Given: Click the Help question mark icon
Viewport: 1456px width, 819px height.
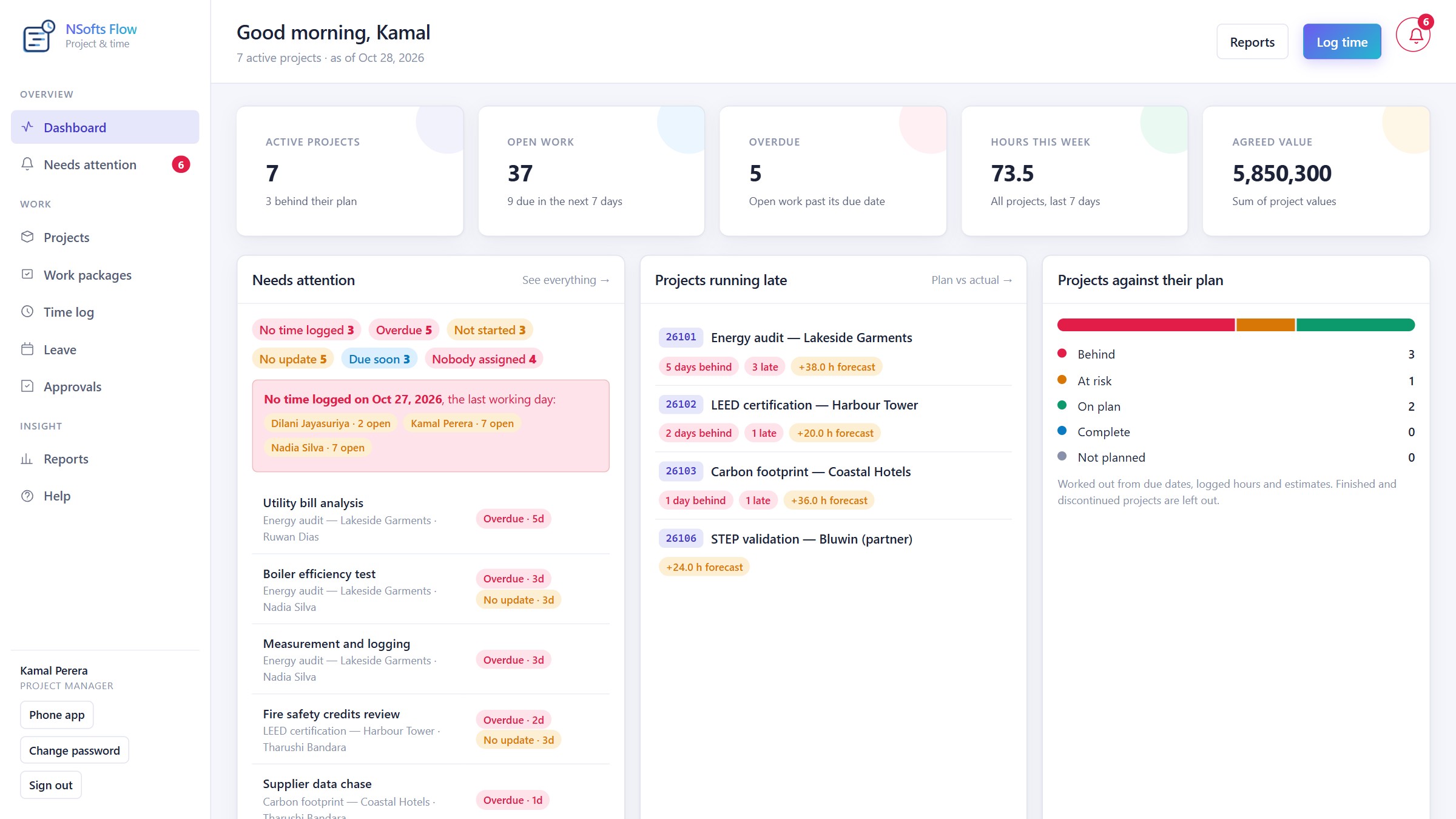Looking at the screenshot, I should point(27,496).
